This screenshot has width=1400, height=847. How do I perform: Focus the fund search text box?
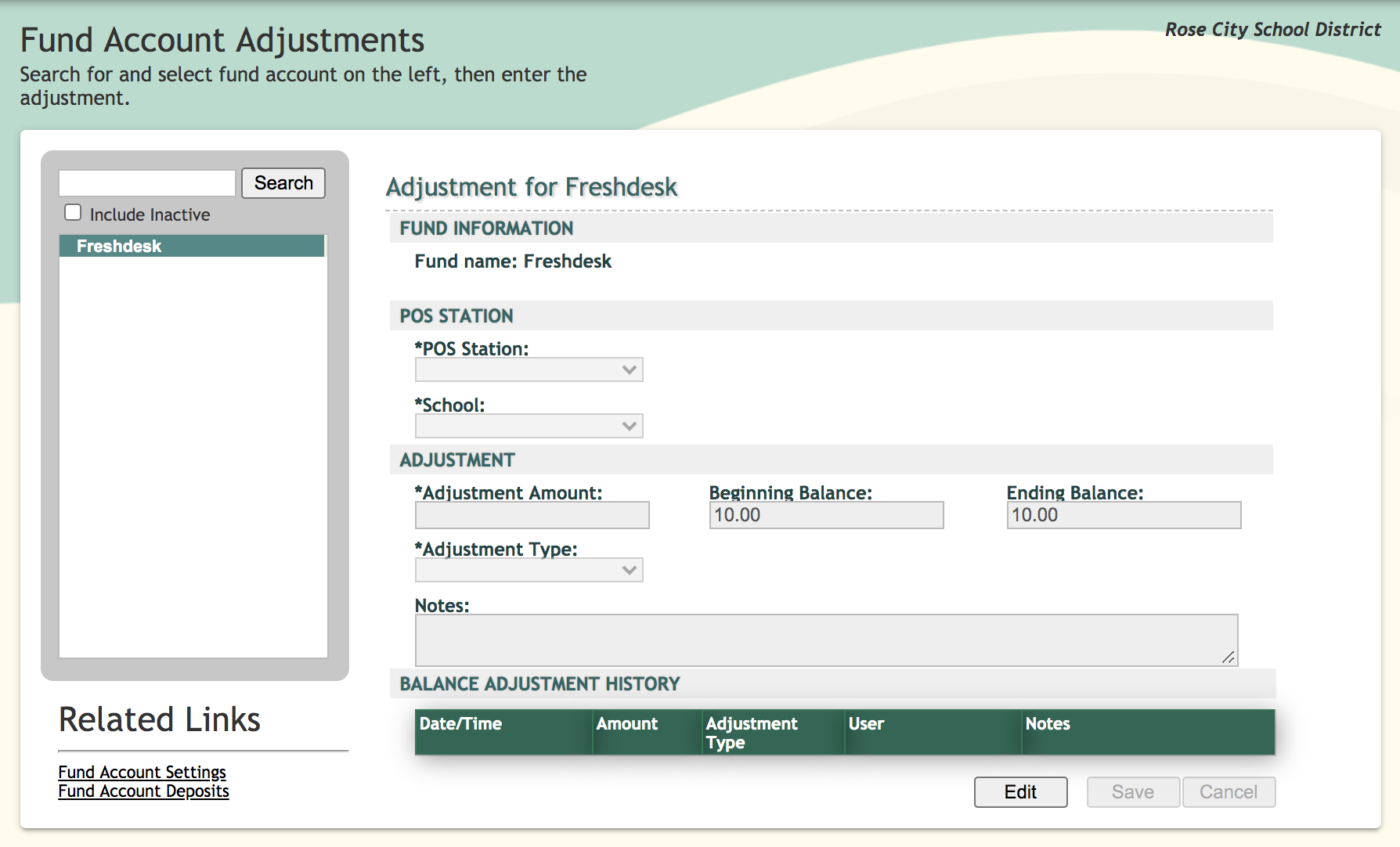(x=147, y=183)
